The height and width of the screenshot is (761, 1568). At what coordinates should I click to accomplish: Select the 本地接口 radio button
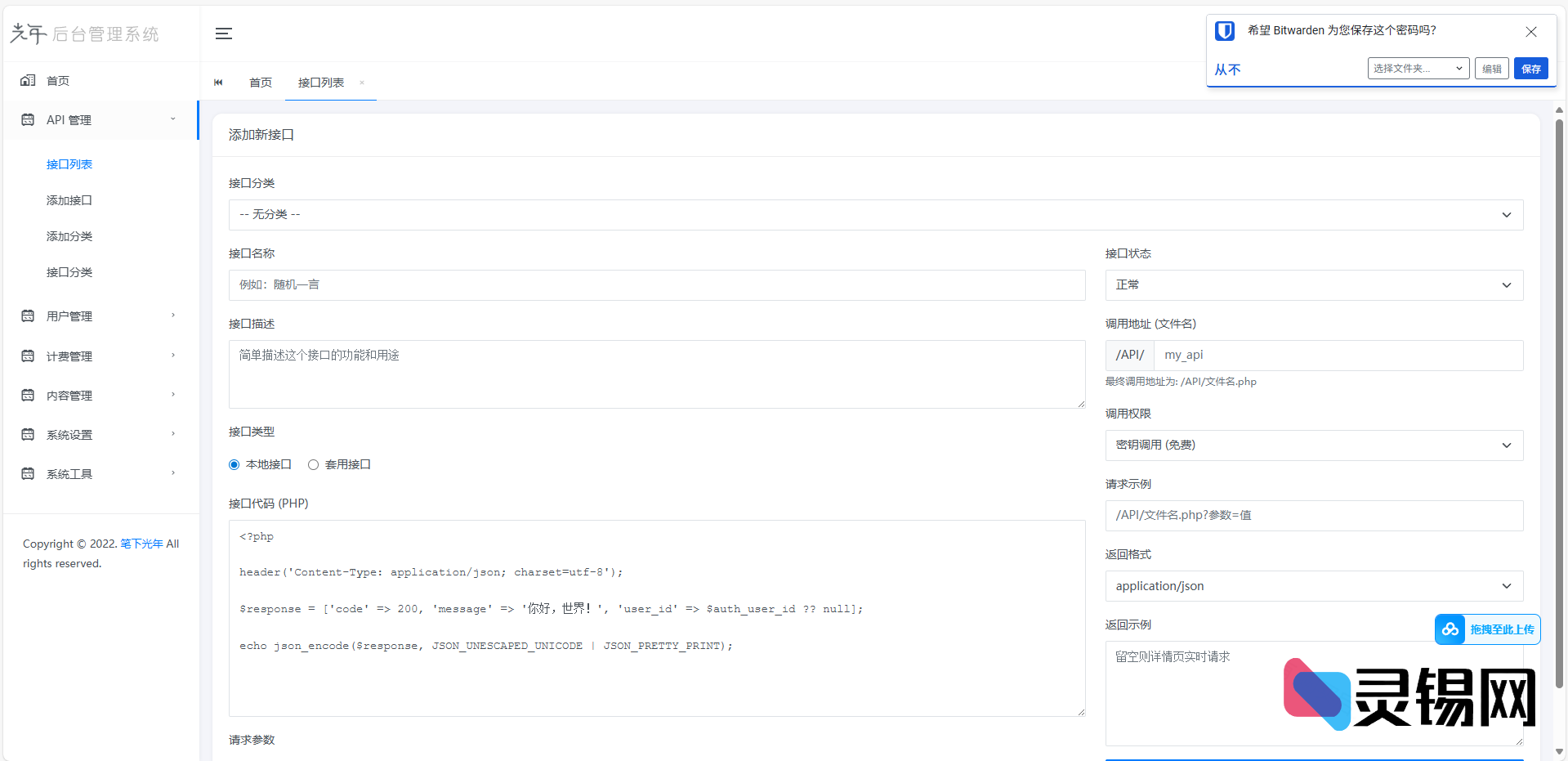(x=235, y=465)
